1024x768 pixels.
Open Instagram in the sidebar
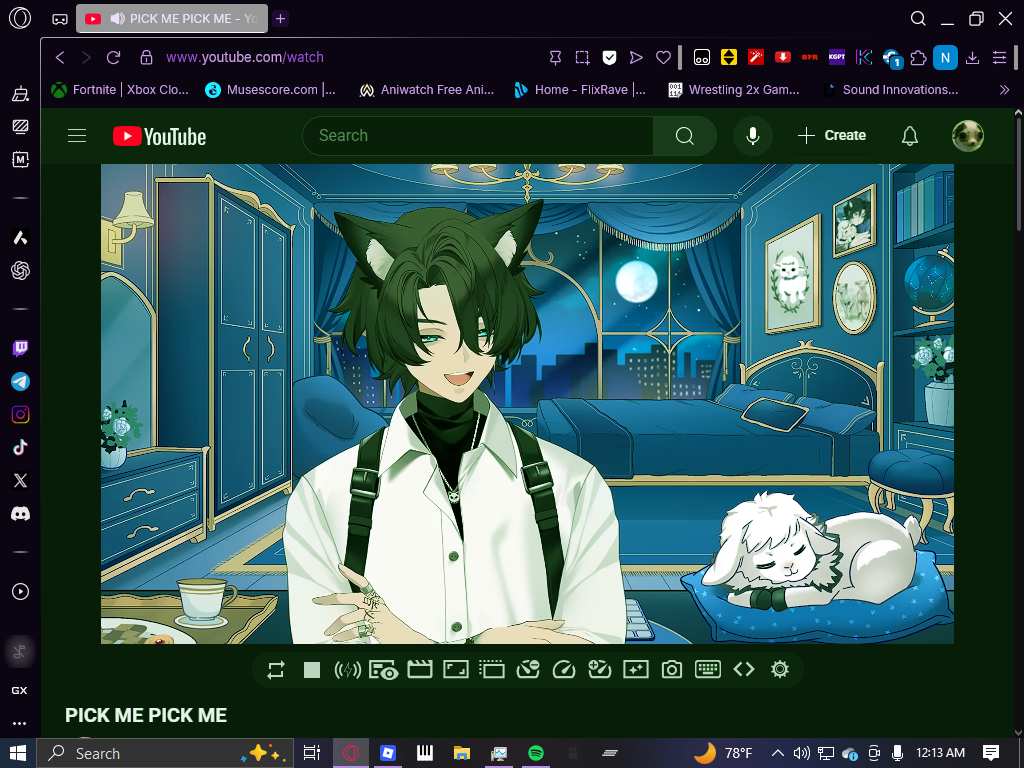point(20,415)
